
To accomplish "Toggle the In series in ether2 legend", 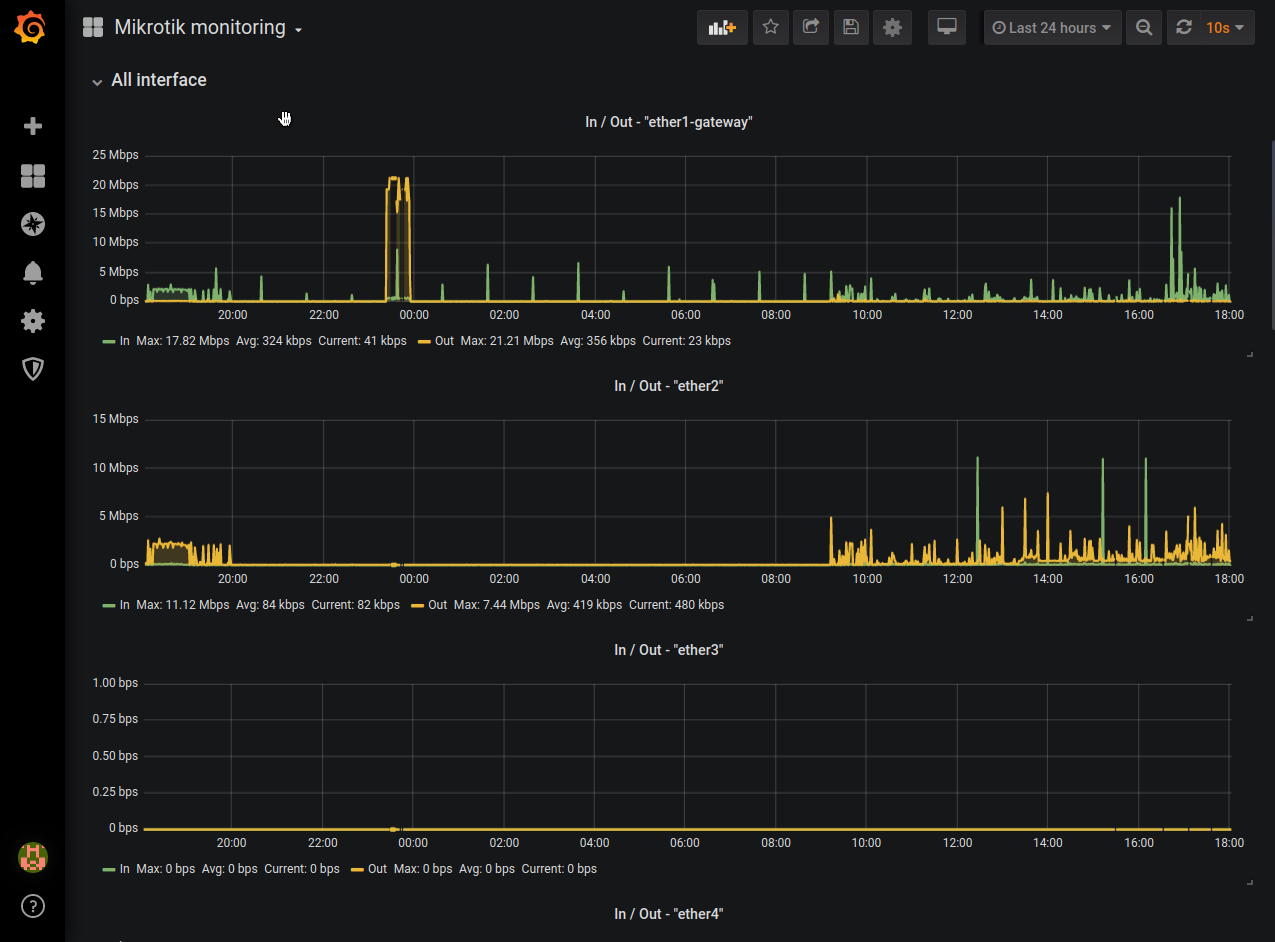I will pyautogui.click(x=125, y=605).
